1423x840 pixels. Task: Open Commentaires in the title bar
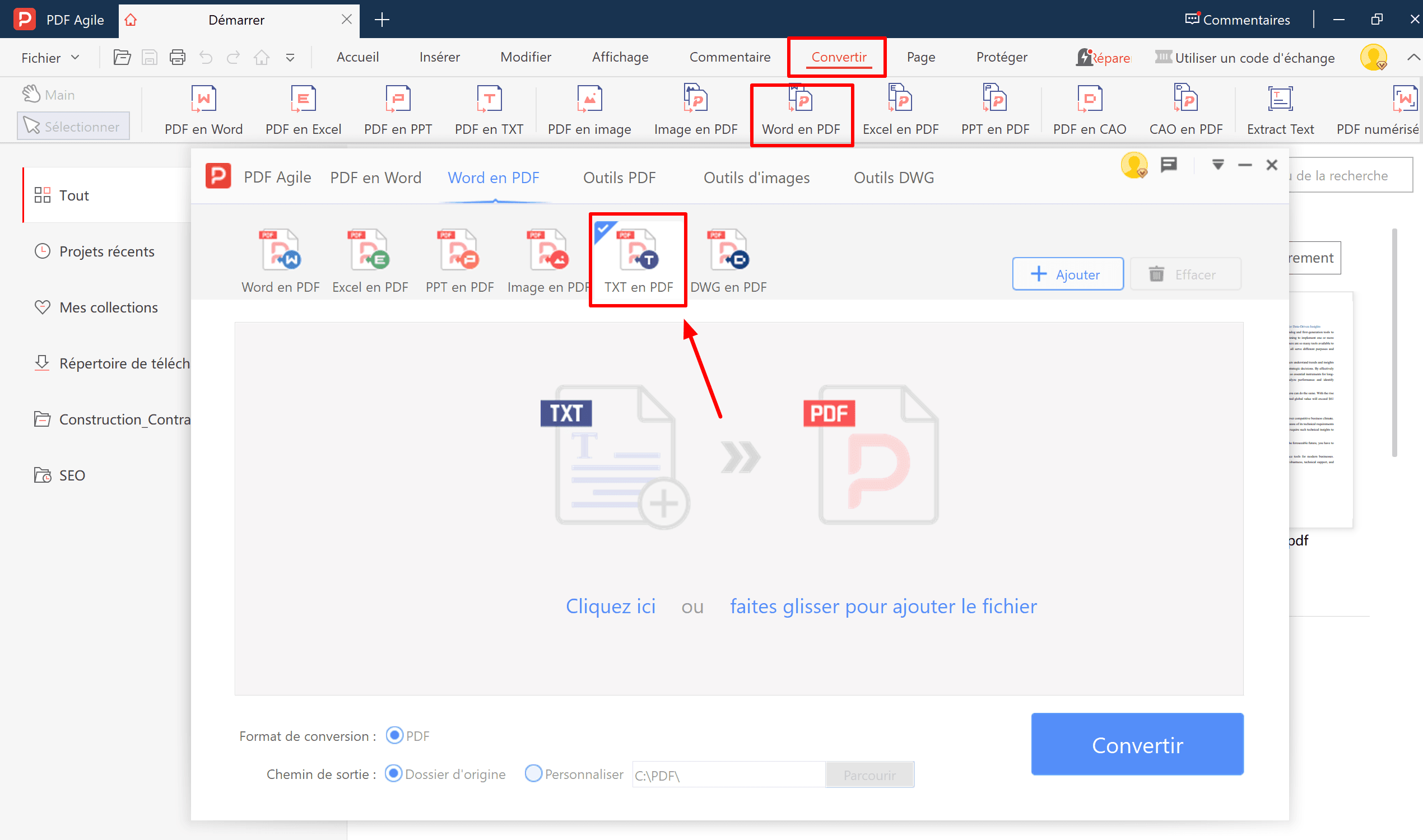click(1237, 20)
